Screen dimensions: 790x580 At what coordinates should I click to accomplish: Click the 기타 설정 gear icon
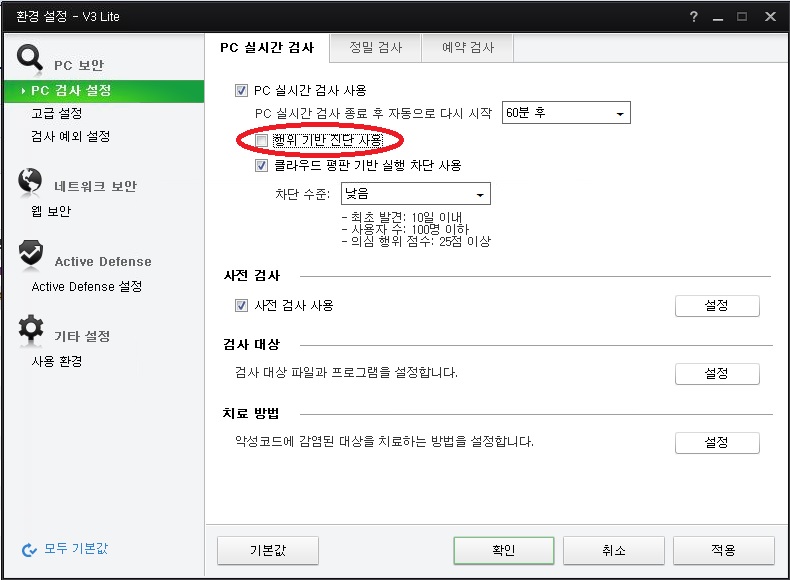point(31,330)
